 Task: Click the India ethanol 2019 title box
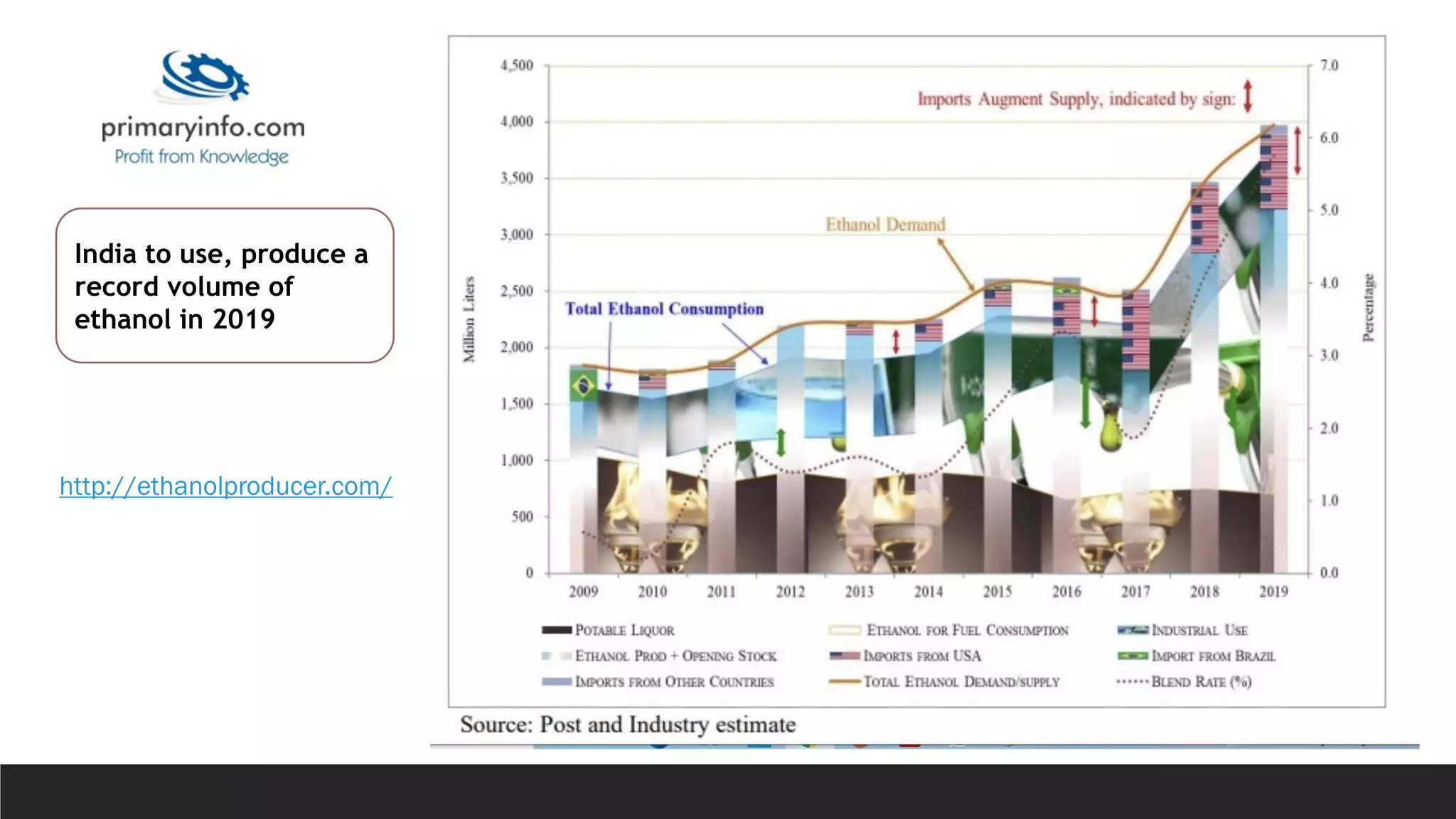225,286
